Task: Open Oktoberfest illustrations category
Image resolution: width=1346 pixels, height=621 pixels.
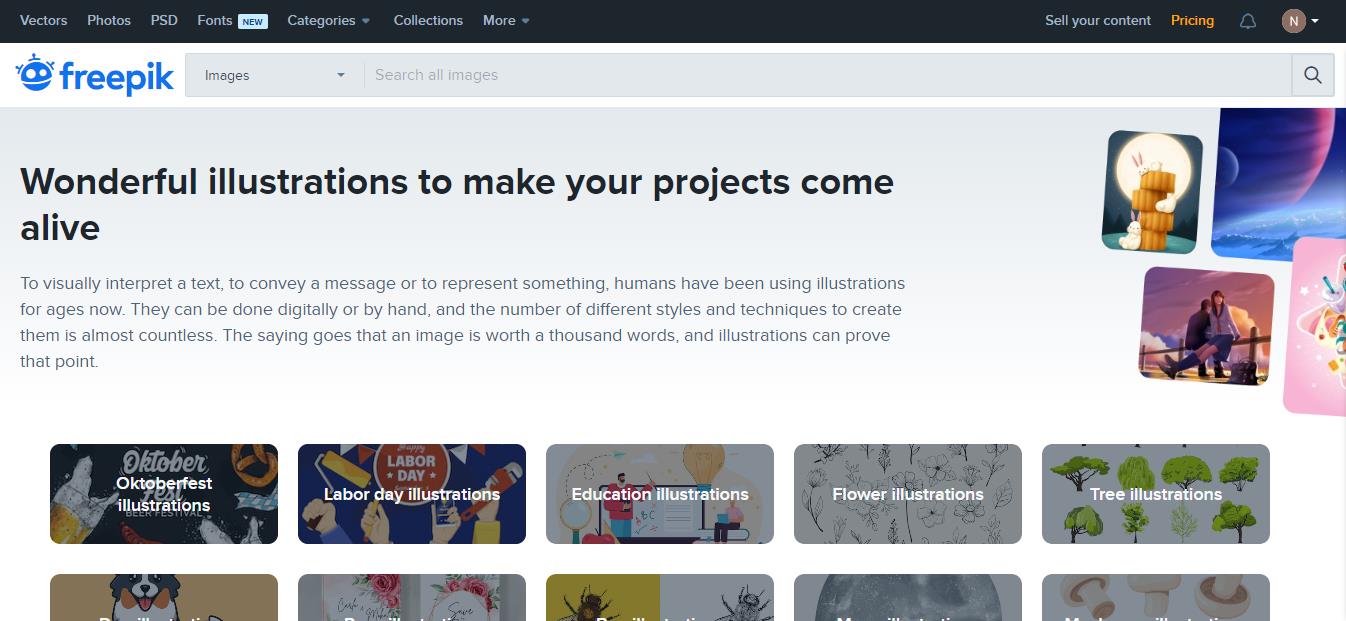Action: coord(164,494)
